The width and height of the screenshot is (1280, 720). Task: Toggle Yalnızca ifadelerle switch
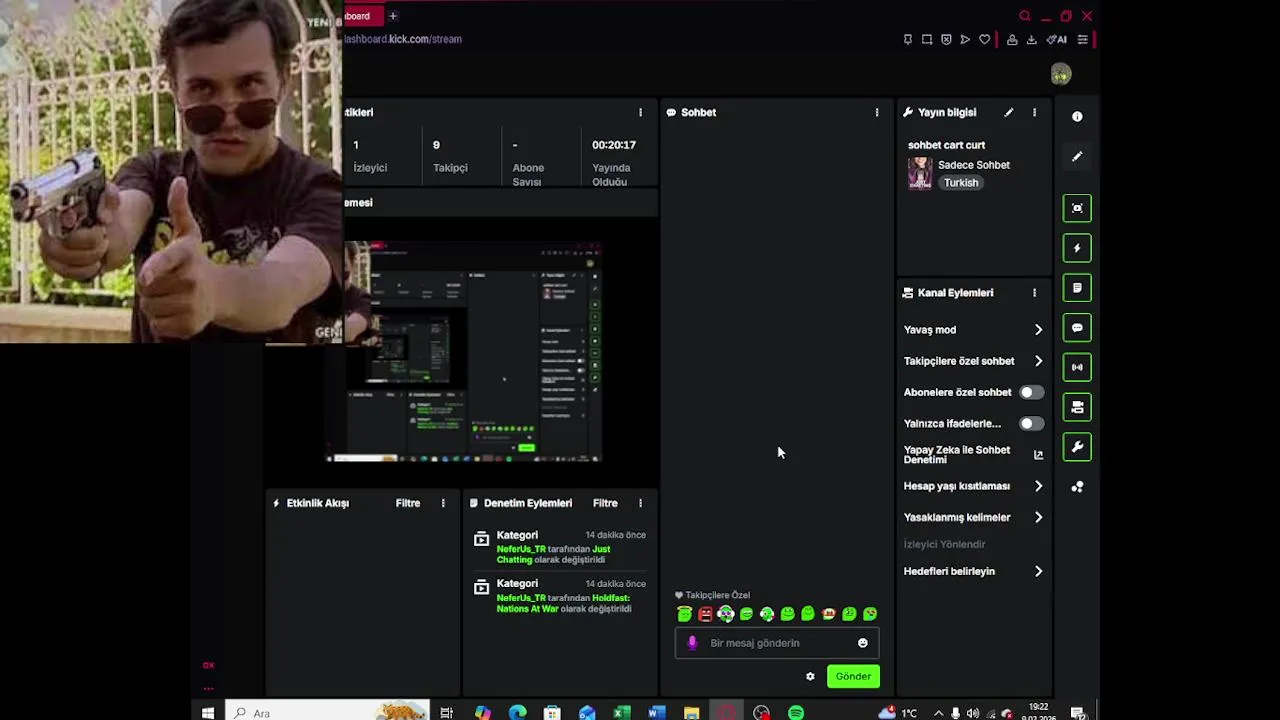[1031, 424]
